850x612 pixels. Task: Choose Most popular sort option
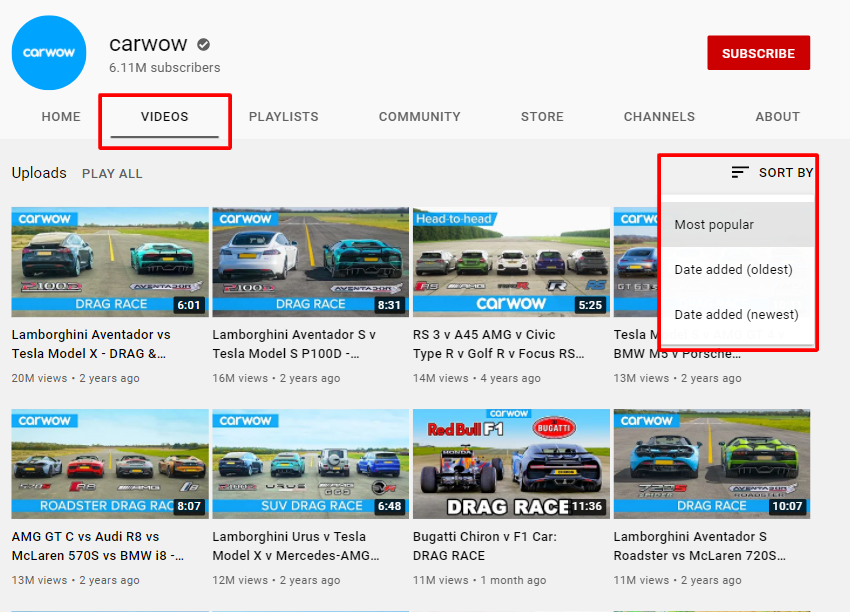tap(738, 224)
